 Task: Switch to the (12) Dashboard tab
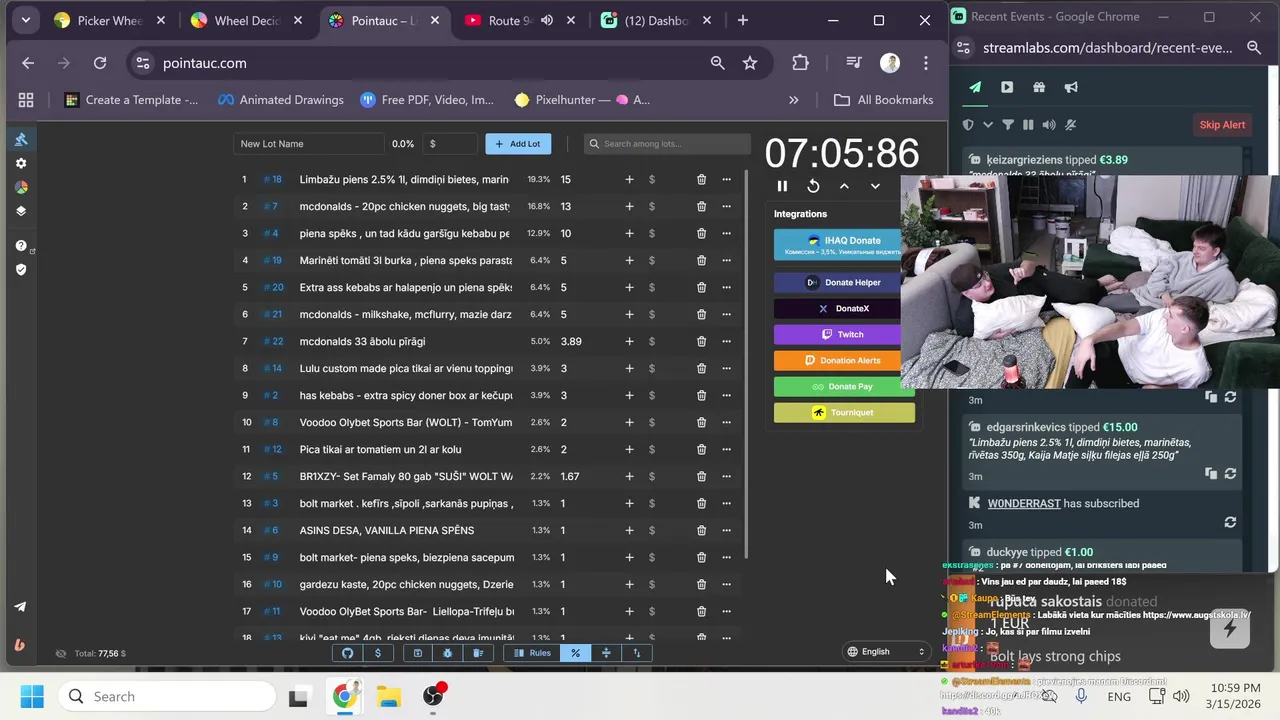(656, 21)
